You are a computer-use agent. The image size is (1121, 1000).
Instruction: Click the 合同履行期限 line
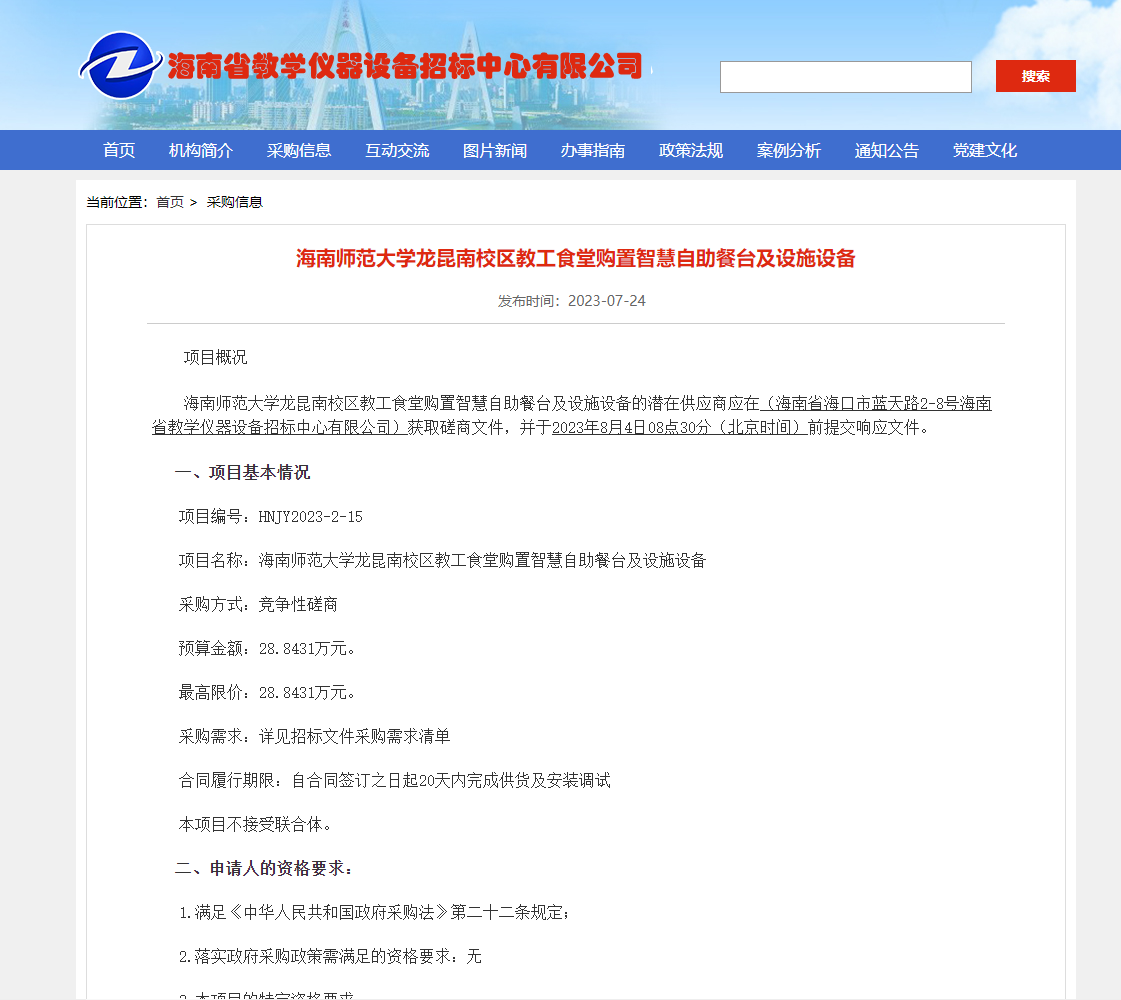[394, 781]
